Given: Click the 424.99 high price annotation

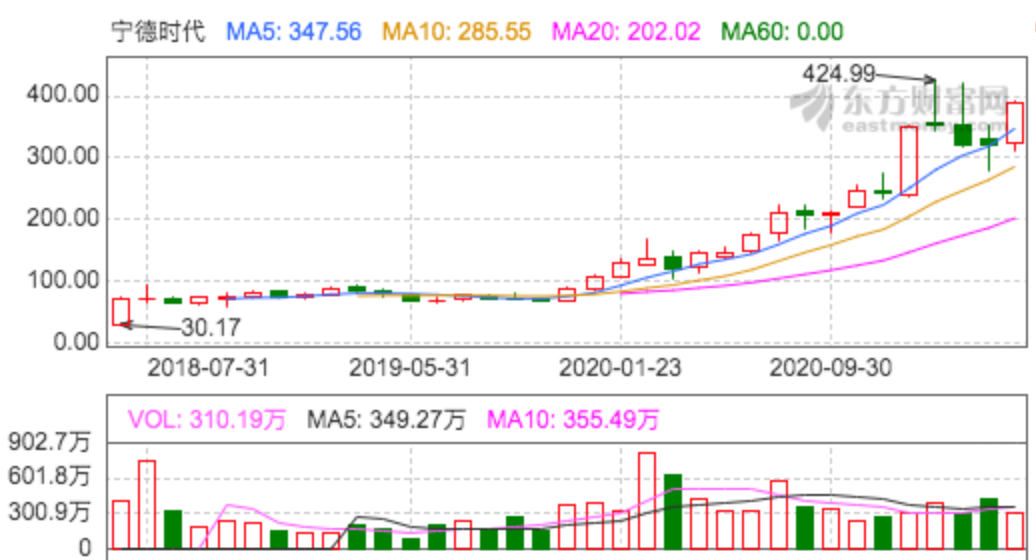Looking at the screenshot, I should coord(838,73).
